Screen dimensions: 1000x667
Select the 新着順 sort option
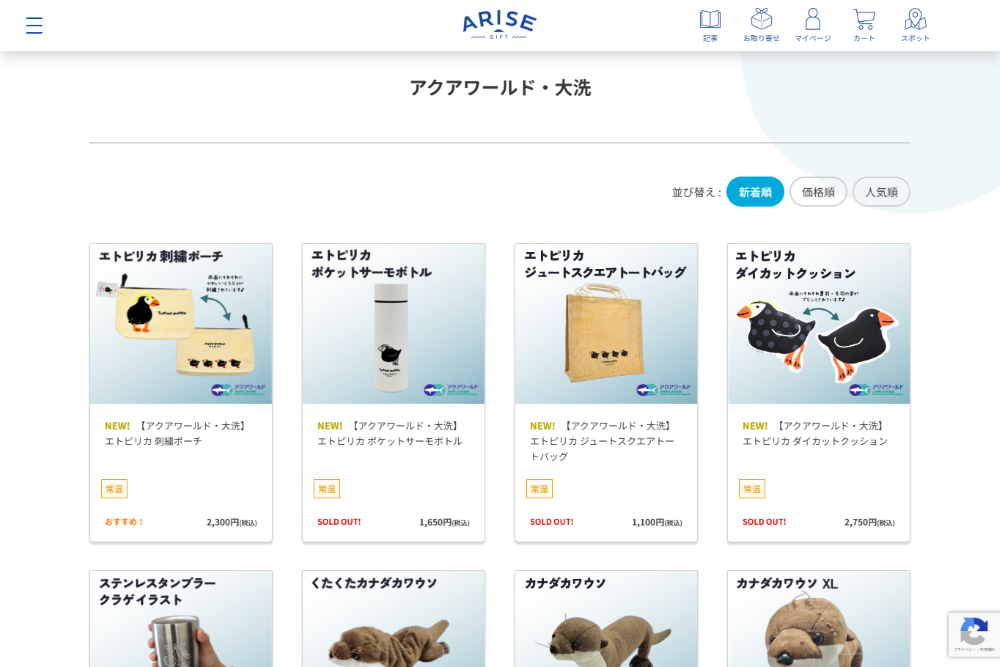pos(755,191)
